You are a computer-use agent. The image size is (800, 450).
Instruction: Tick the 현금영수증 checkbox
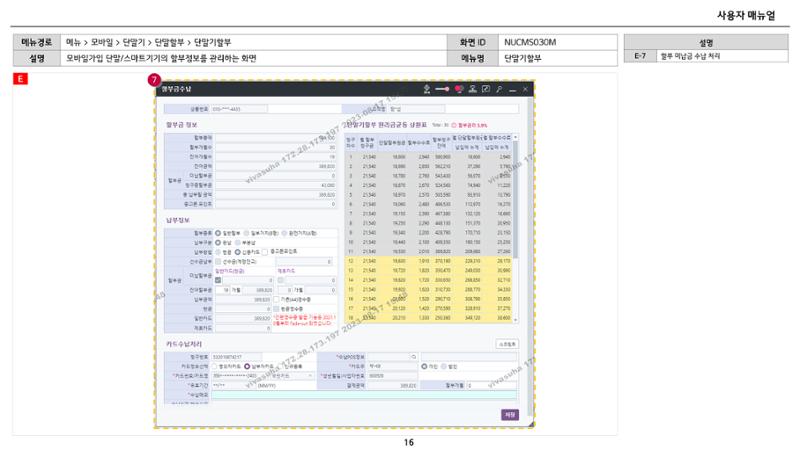click(276, 309)
